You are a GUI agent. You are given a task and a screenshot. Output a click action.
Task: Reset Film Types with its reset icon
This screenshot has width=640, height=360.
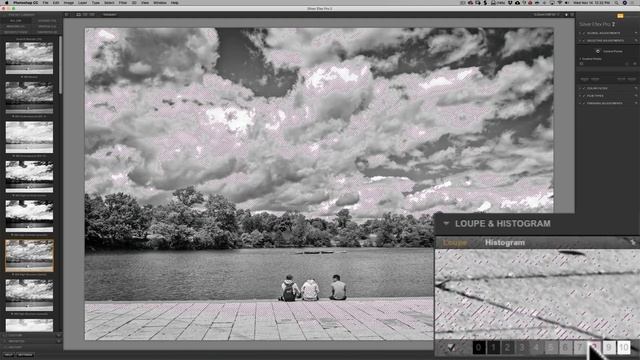point(636,96)
